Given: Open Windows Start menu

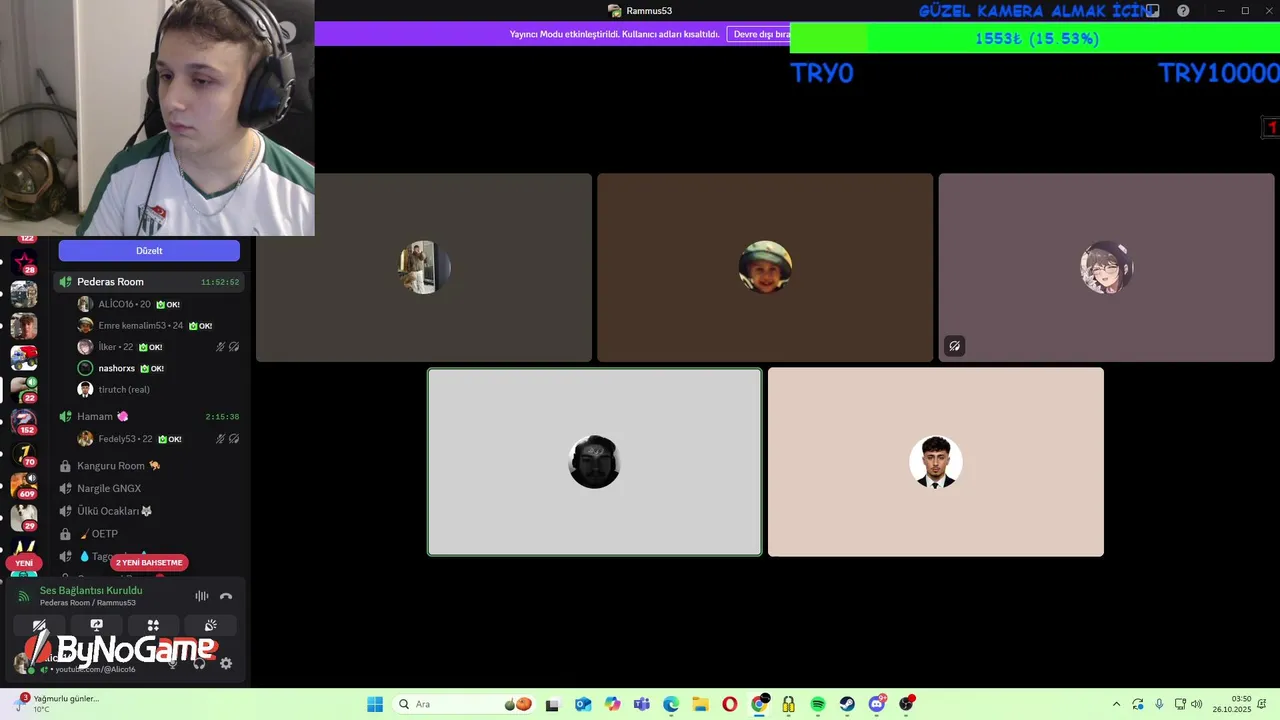Looking at the screenshot, I should tap(375, 704).
